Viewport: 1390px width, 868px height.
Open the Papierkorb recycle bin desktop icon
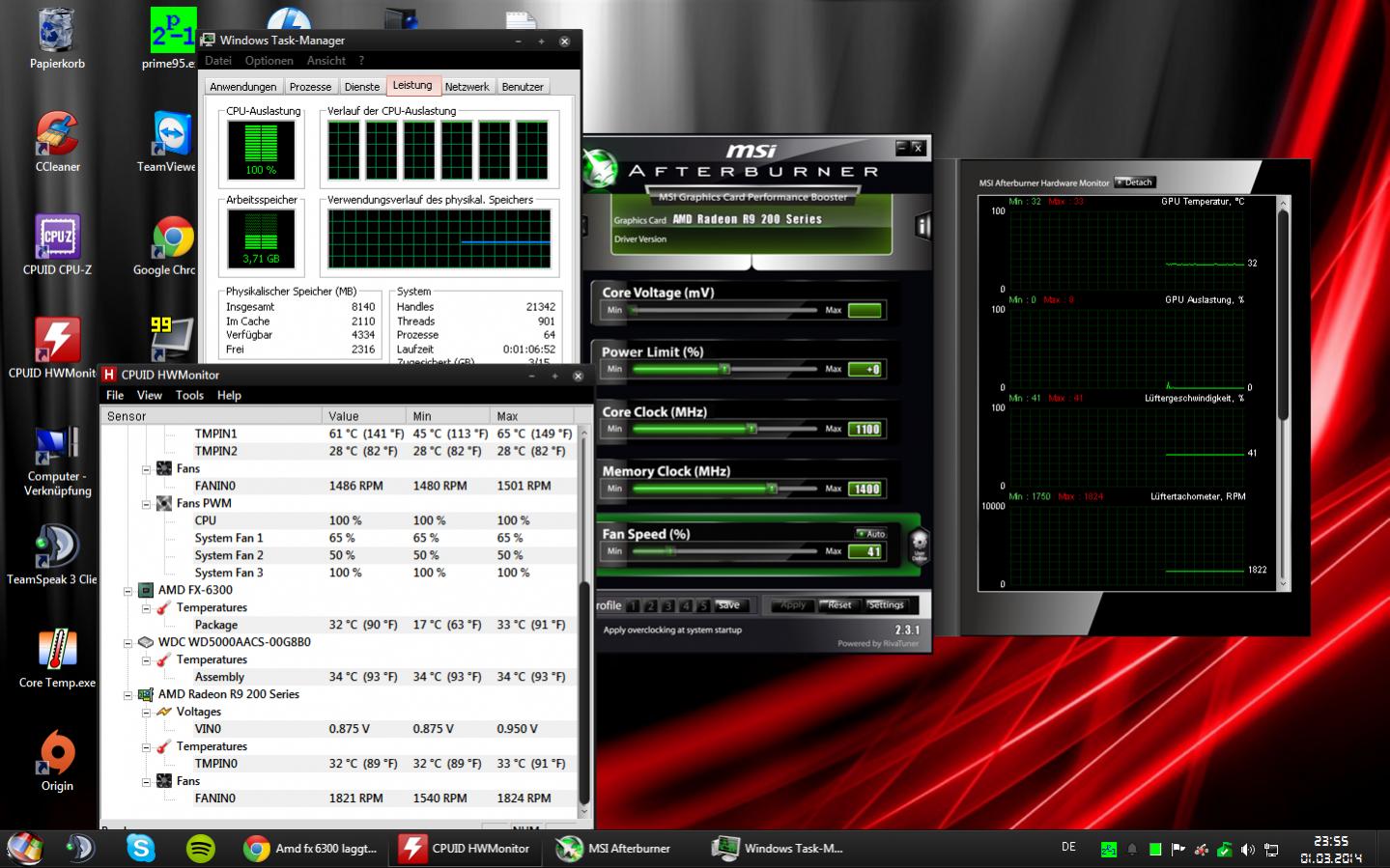(57, 39)
